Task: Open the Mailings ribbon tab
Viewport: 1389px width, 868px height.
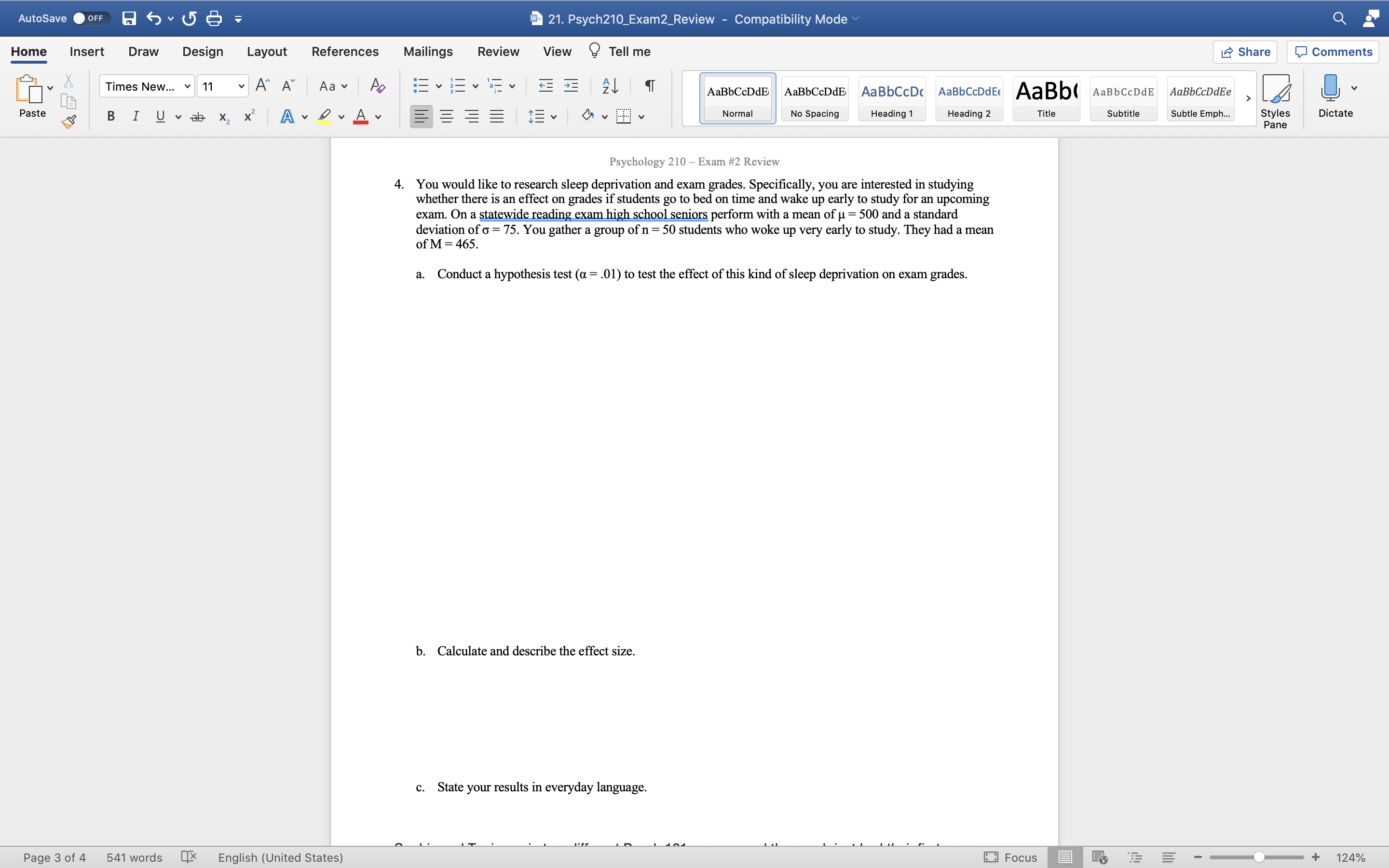Action: coord(428,51)
